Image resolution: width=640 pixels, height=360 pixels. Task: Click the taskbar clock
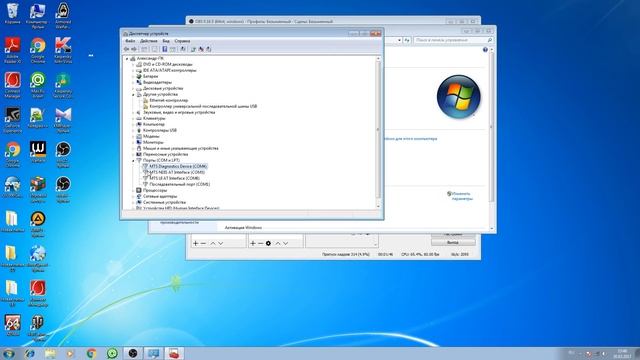622,353
